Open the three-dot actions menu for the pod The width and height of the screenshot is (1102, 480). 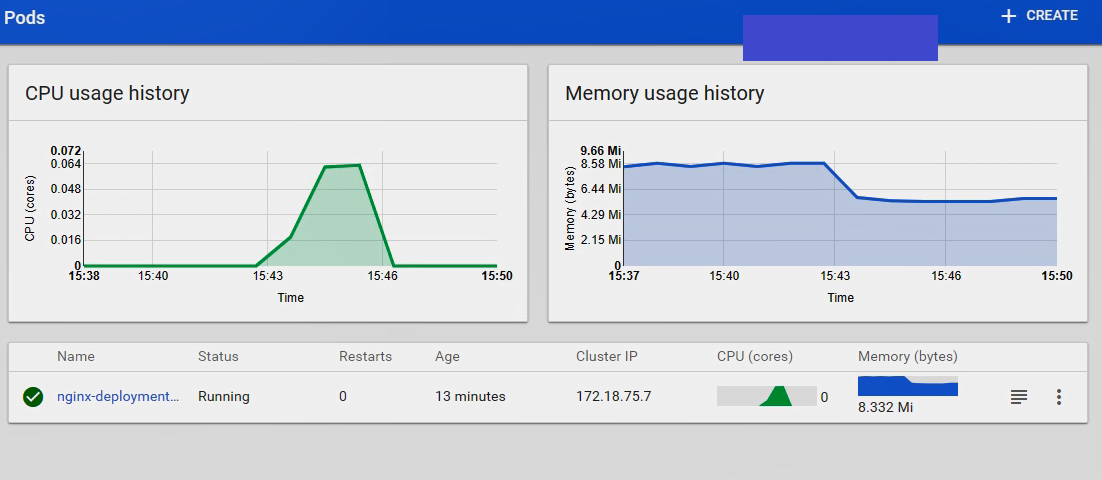tap(1058, 397)
